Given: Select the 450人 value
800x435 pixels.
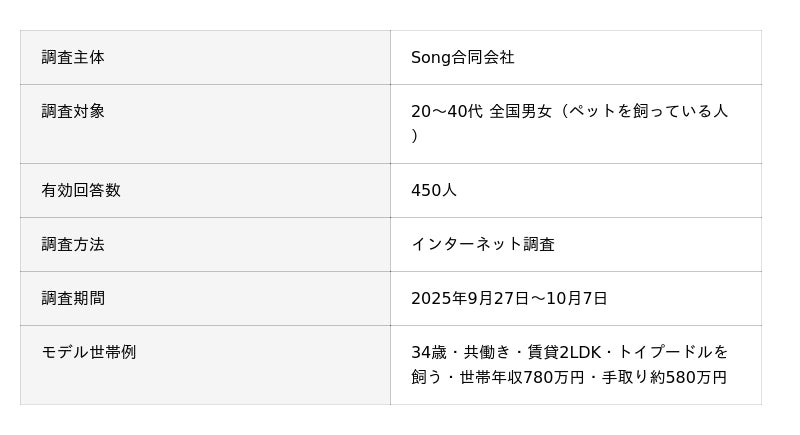Looking at the screenshot, I should point(434,190).
